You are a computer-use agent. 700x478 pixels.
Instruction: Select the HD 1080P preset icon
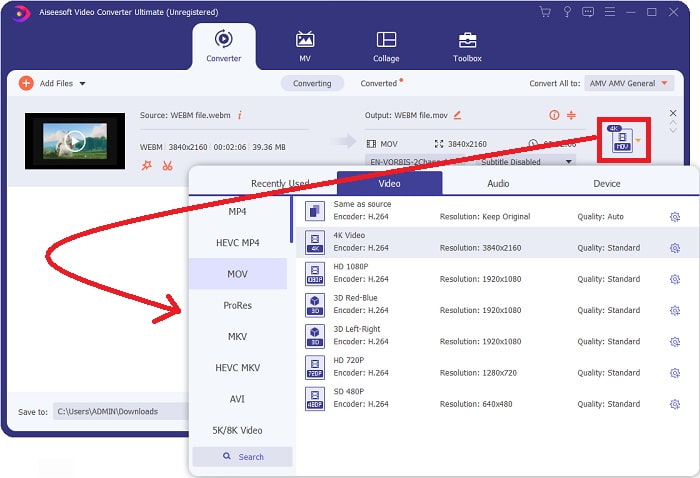point(315,273)
